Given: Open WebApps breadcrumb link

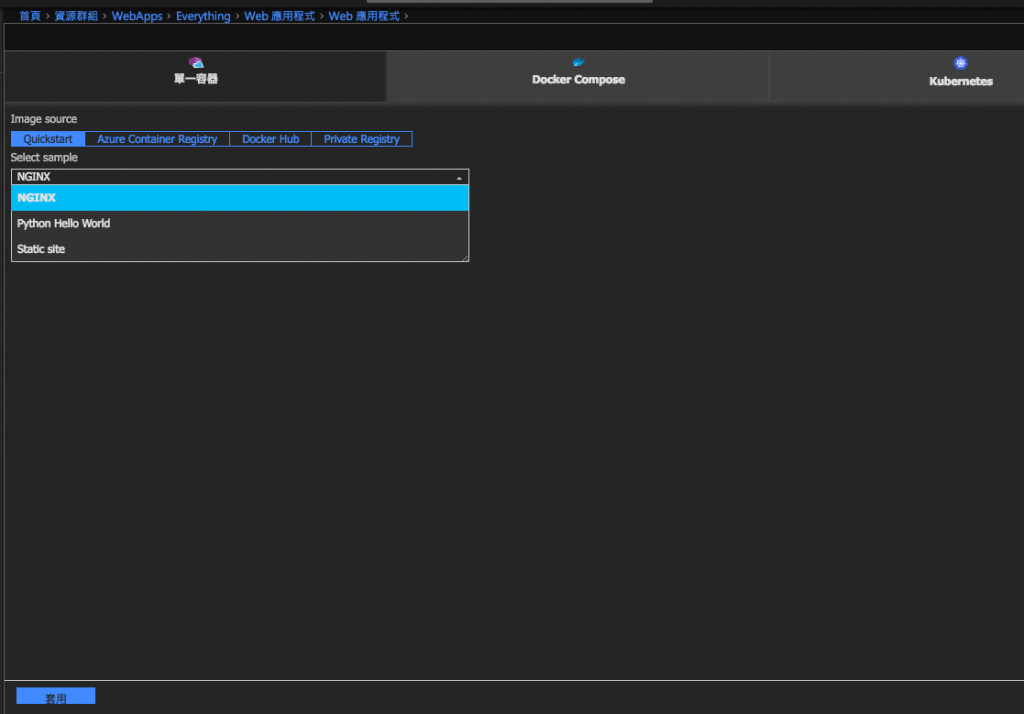Looking at the screenshot, I should pyautogui.click(x=136, y=16).
